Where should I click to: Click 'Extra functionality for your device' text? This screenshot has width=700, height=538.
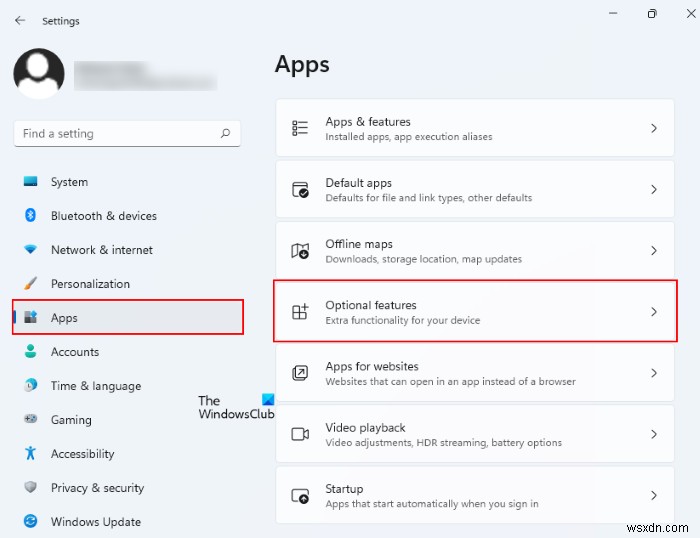[403, 320]
